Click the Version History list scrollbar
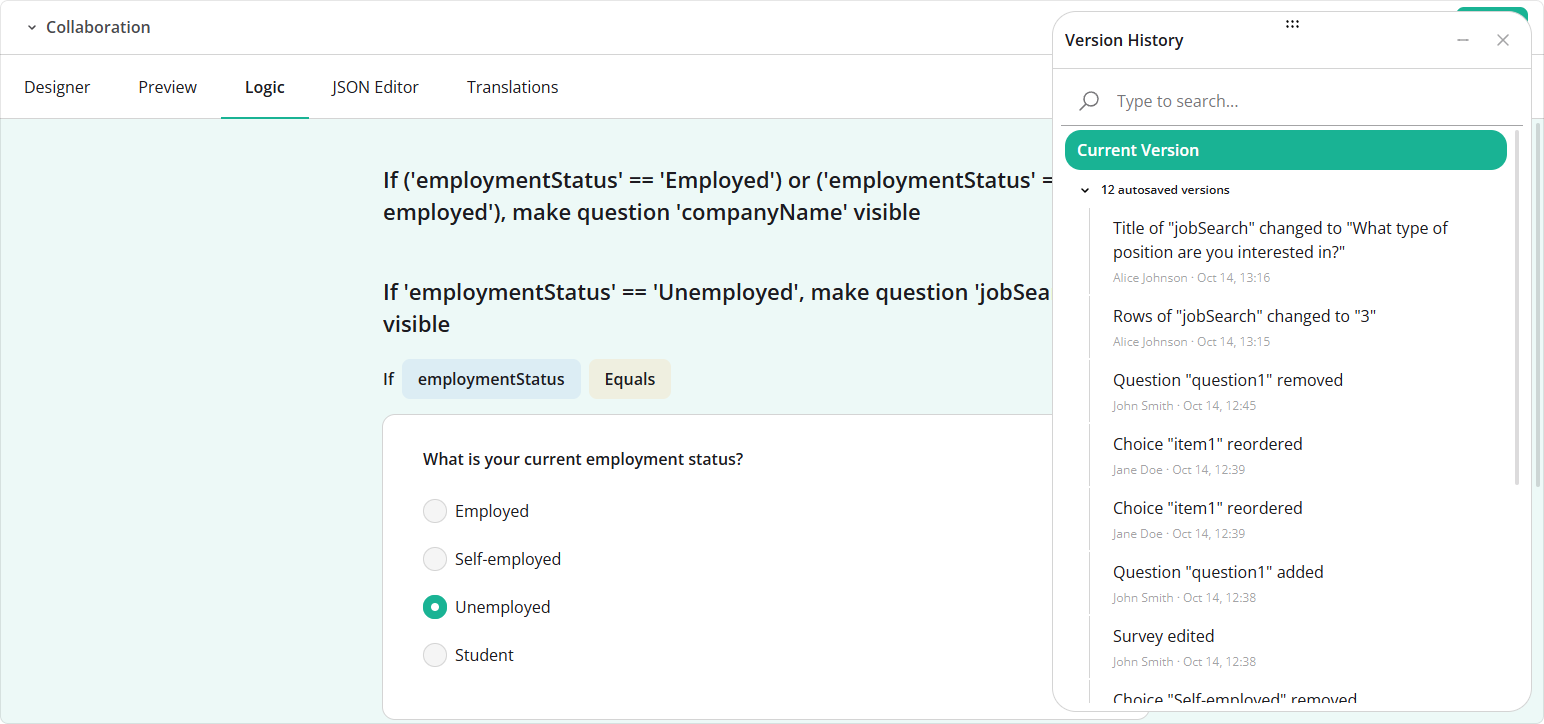Image resolution: width=1544 pixels, height=724 pixels. pos(1517,306)
